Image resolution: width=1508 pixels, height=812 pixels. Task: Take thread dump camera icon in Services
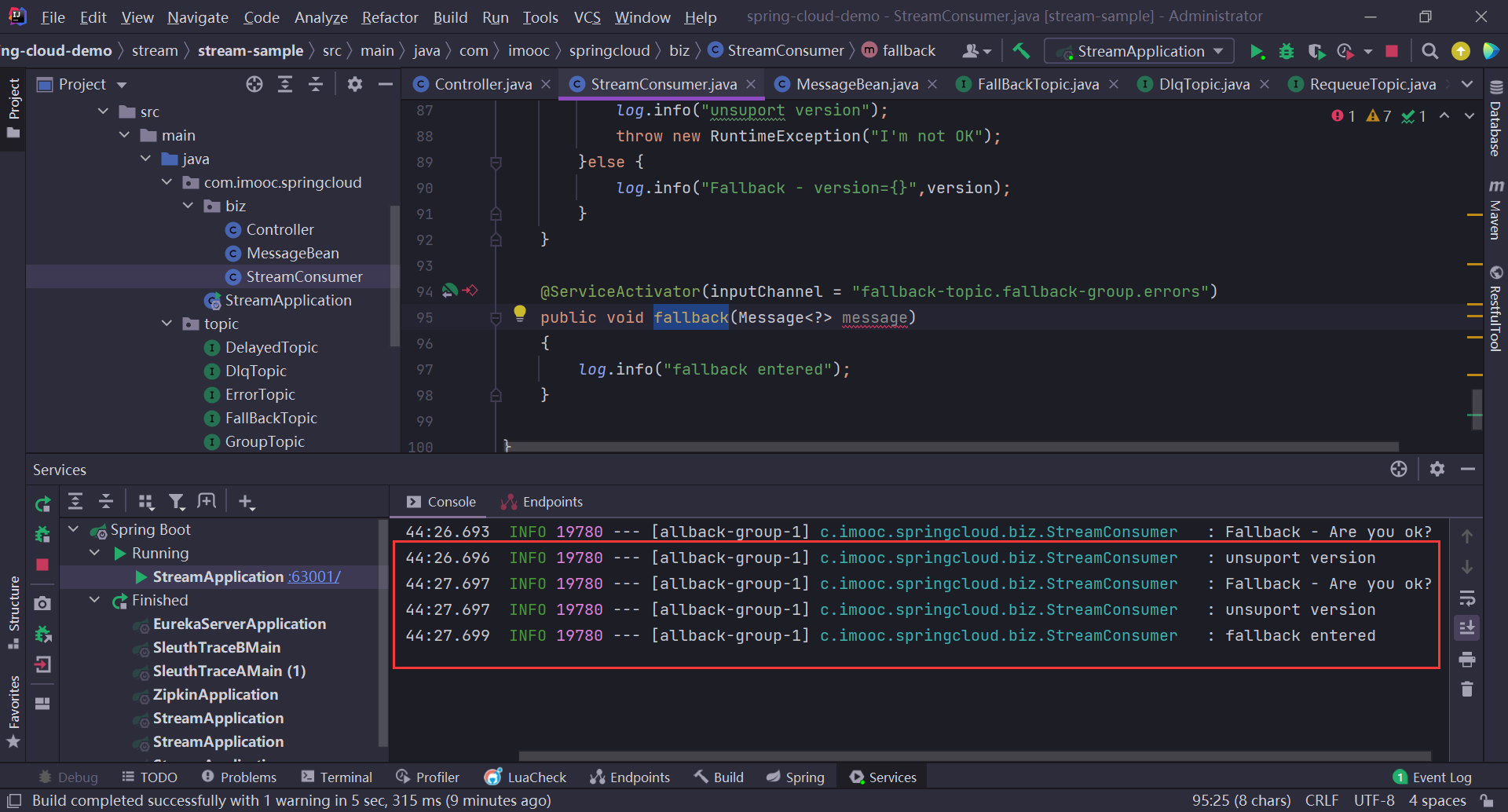coord(42,603)
